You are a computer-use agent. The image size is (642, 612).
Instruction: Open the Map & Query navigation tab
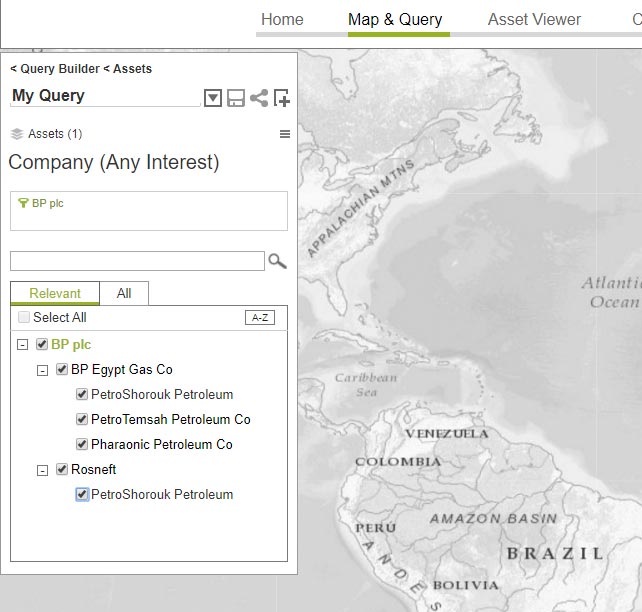click(x=395, y=19)
